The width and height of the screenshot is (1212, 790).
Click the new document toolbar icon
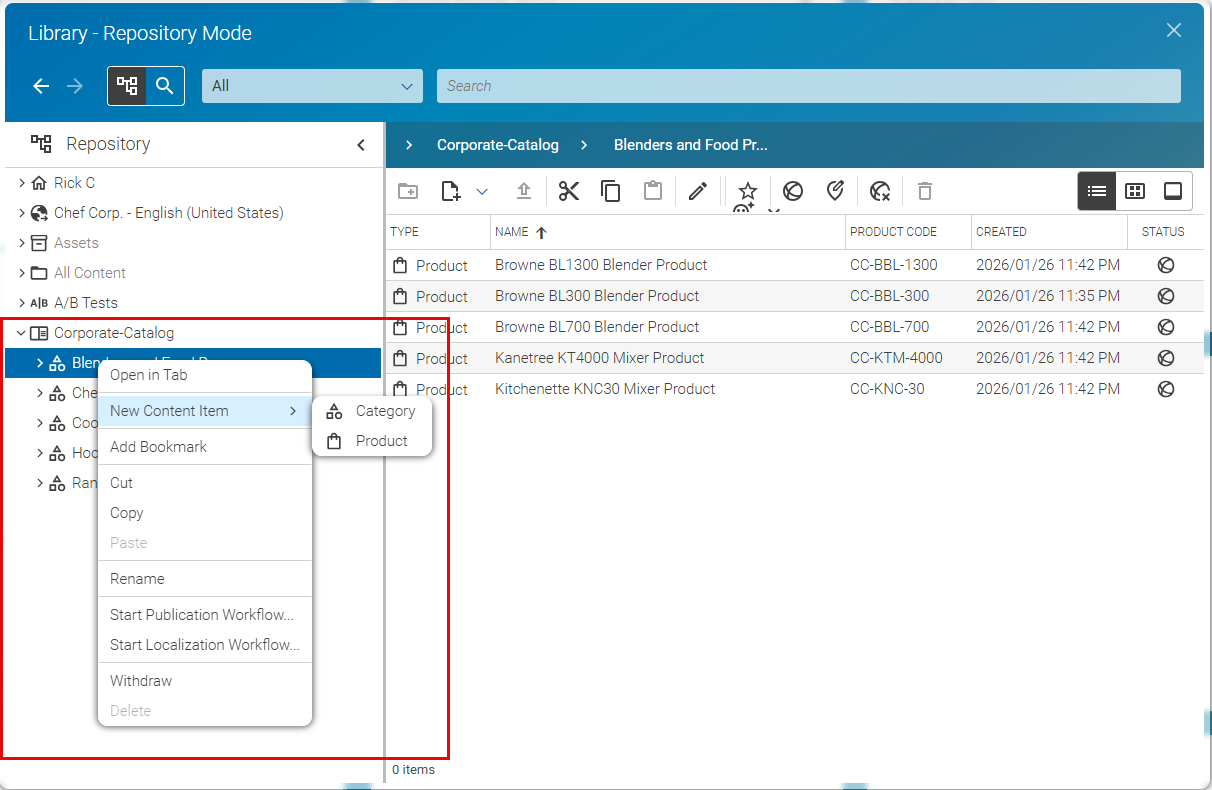tap(451, 191)
